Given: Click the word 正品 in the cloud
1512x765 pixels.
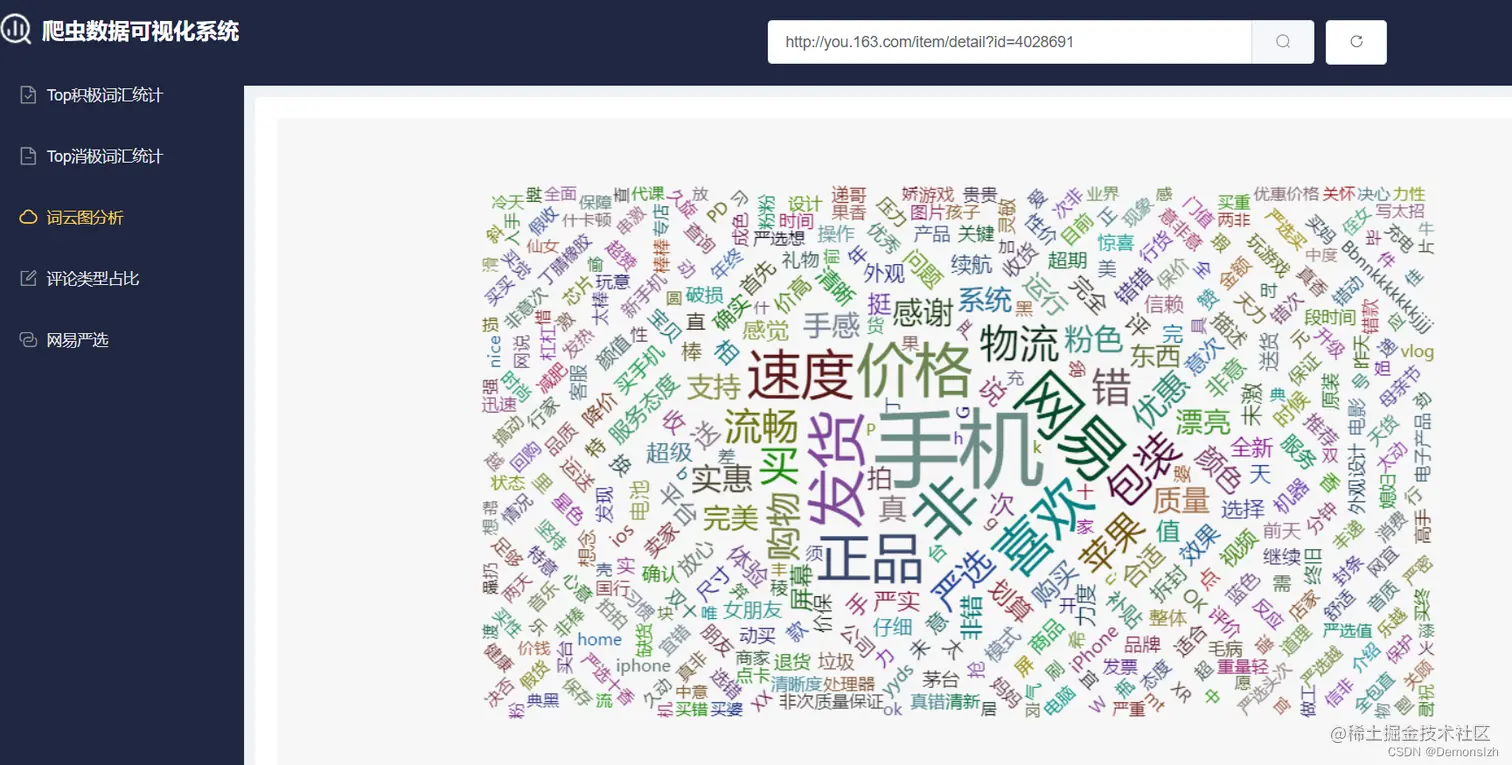Looking at the screenshot, I should 869,559.
